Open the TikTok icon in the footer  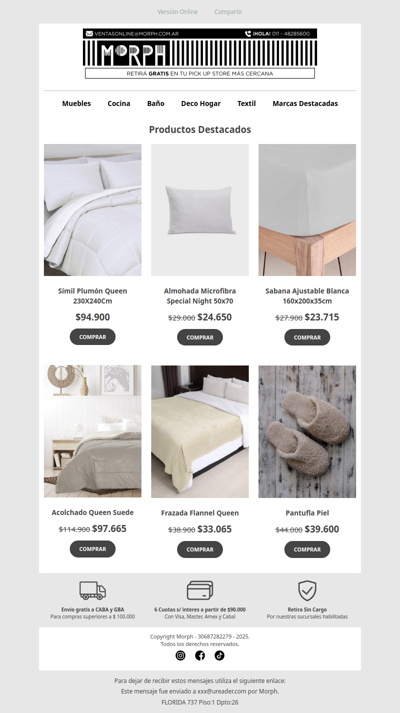[220, 655]
